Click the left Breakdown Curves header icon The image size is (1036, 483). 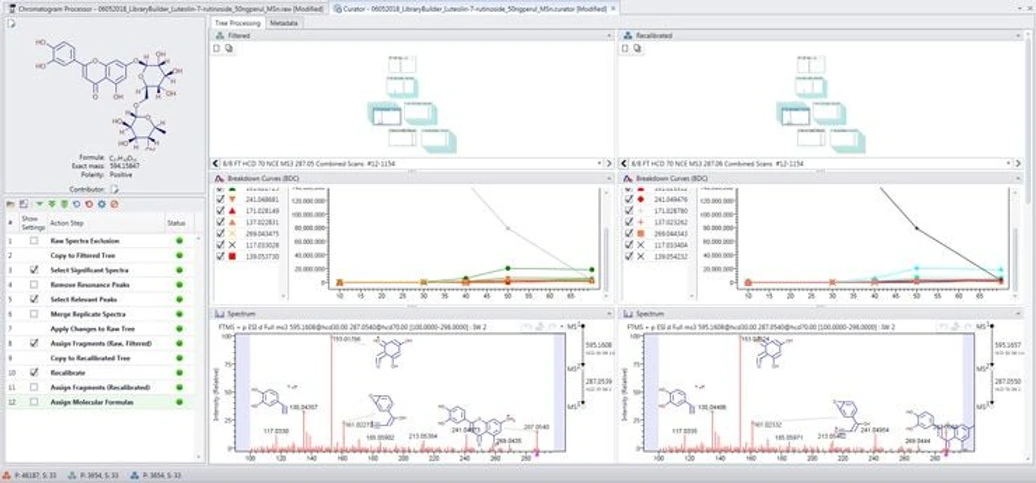[219, 179]
